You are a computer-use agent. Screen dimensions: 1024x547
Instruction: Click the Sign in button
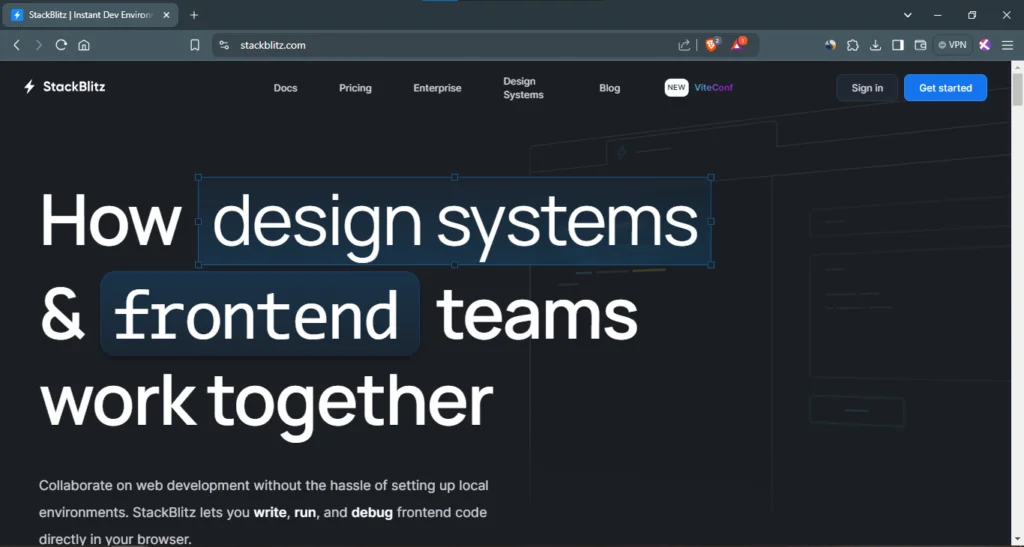point(867,87)
